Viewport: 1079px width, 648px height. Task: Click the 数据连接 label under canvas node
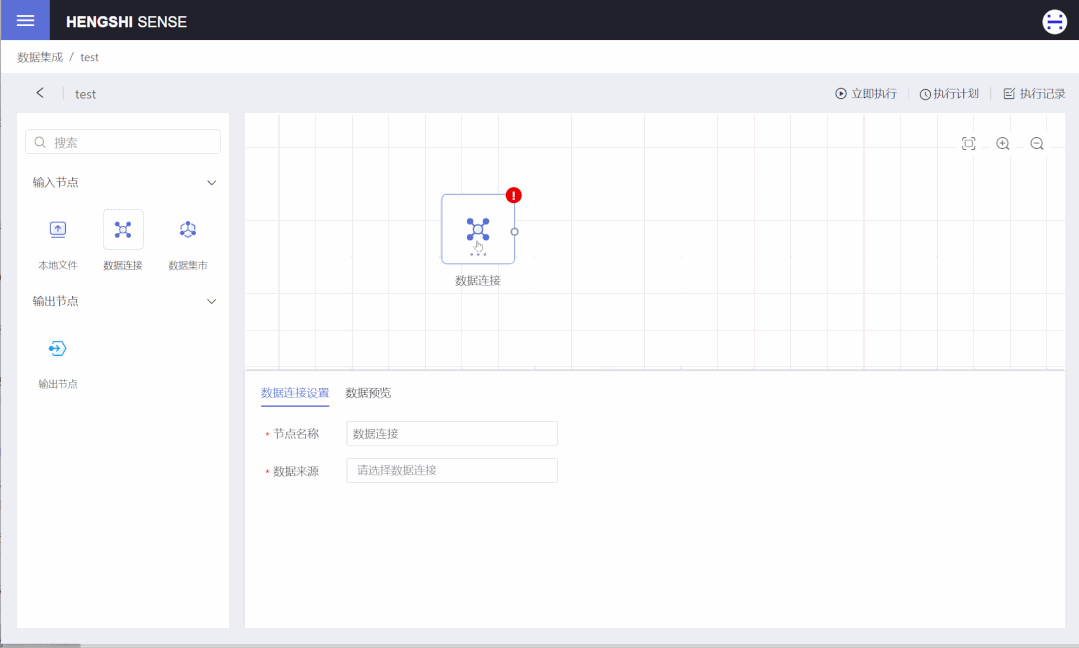point(478,281)
